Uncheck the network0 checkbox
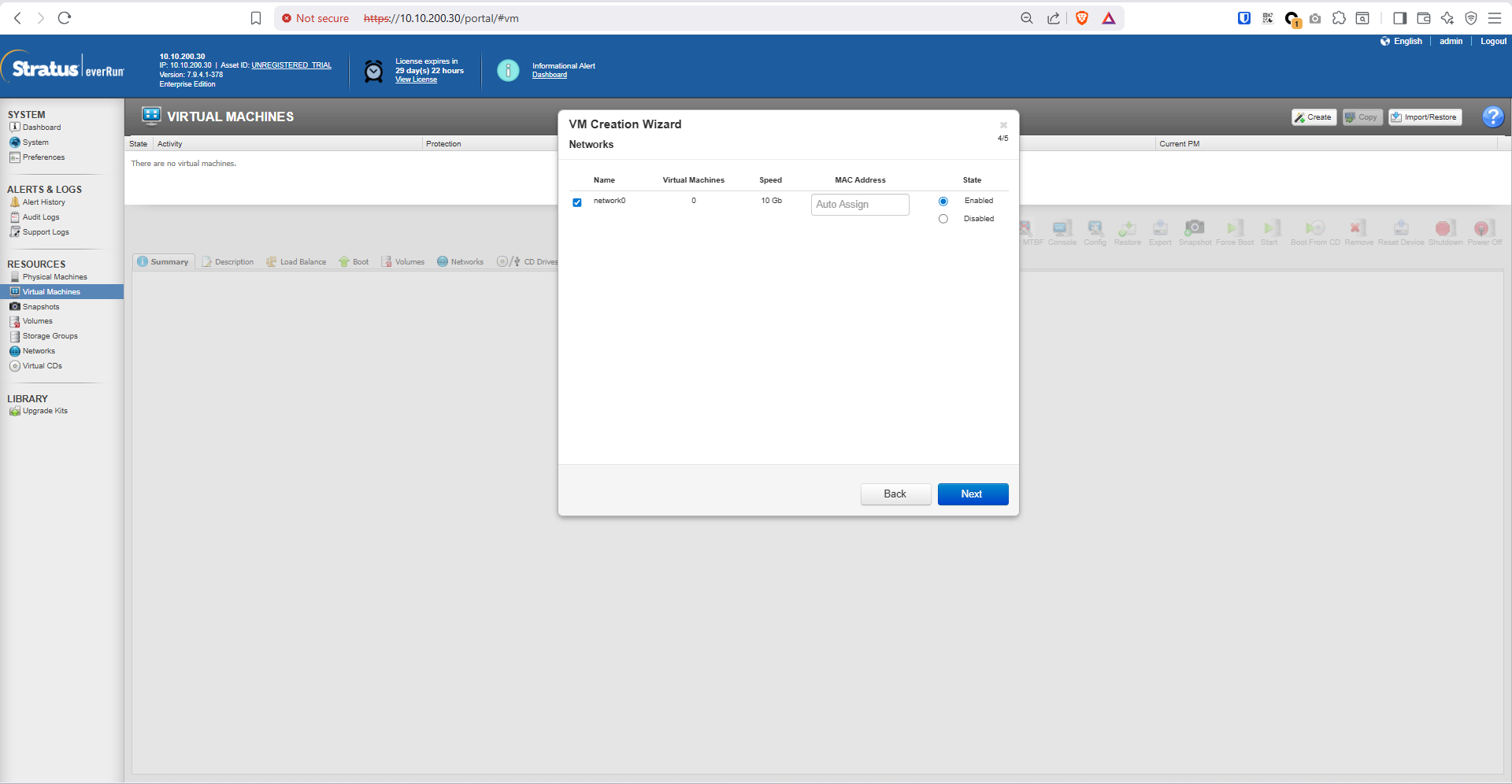This screenshot has height=784, width=1512. coord(577,202)
